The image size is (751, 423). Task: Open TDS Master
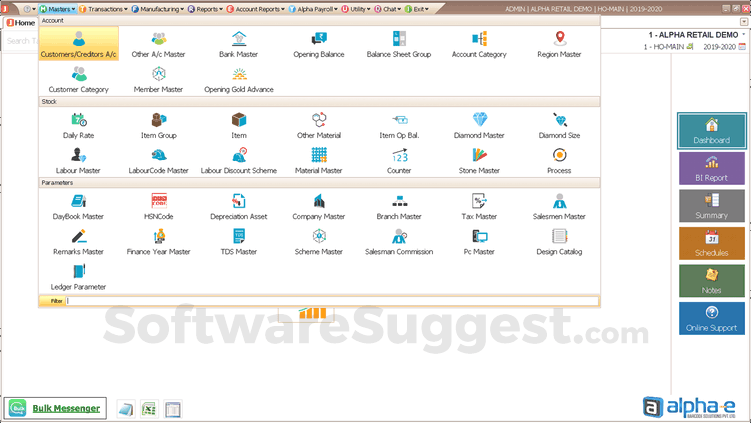239,242
